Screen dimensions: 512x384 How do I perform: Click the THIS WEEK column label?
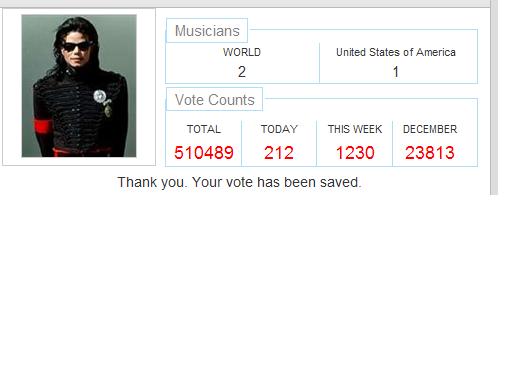[x=355, y=129]
